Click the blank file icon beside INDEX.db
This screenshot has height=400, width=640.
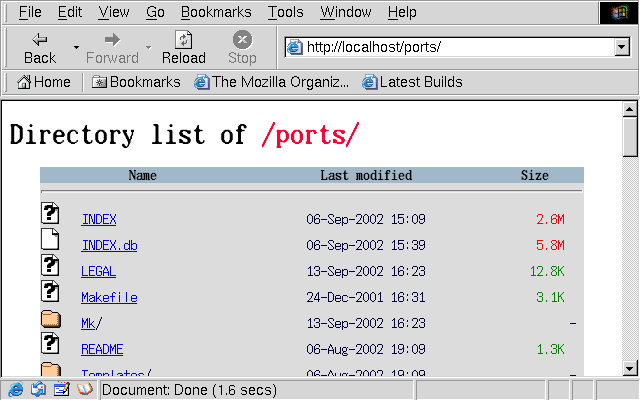[50, 239]
